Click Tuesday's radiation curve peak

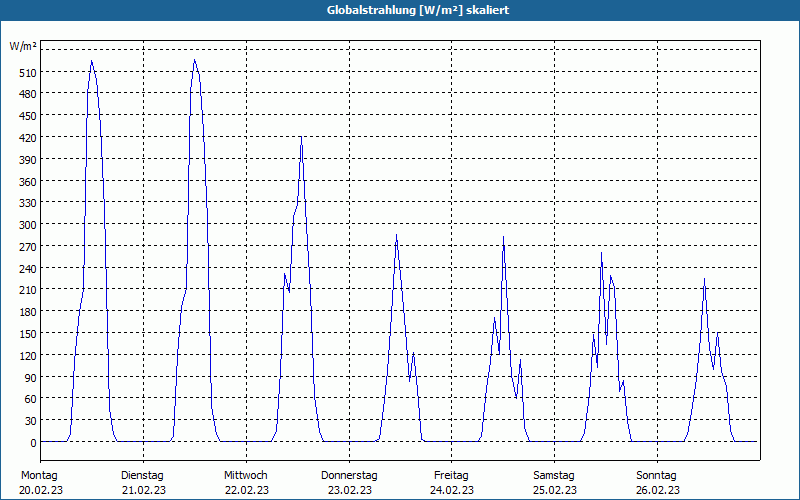click(194, 60)
